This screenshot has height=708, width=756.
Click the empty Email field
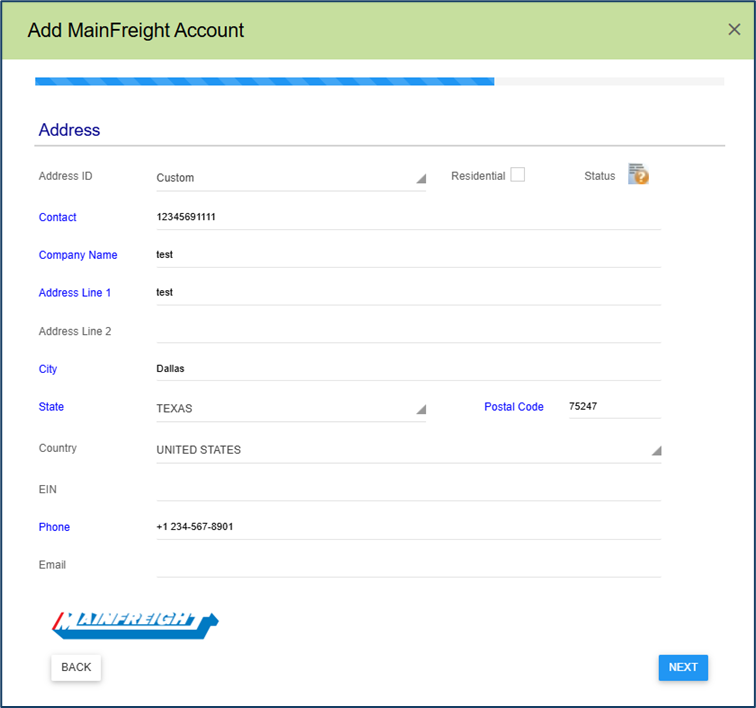pyautogui.click(x=408, y=565)
